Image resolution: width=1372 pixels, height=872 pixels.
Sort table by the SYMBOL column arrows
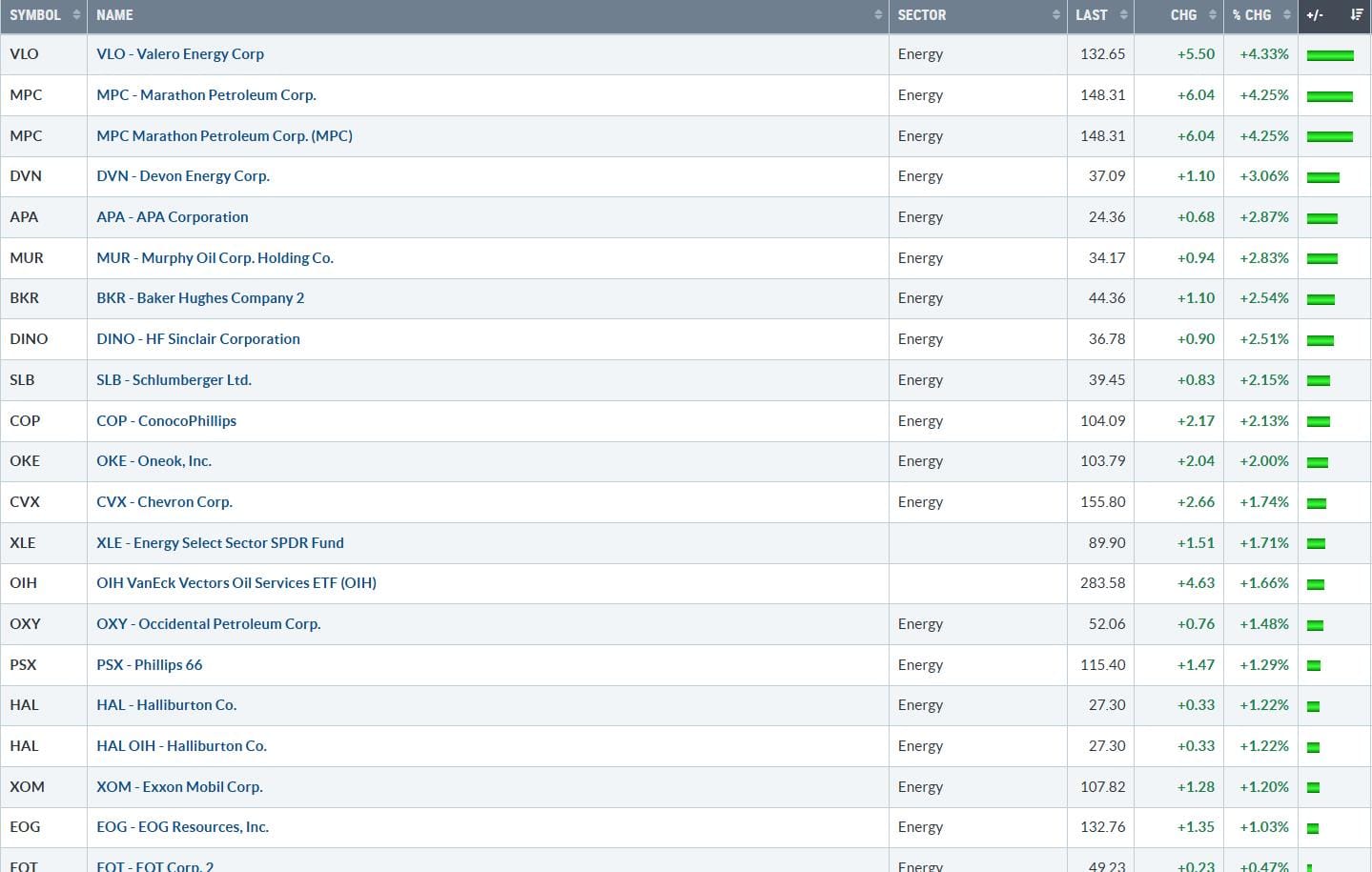pos(76,15)
